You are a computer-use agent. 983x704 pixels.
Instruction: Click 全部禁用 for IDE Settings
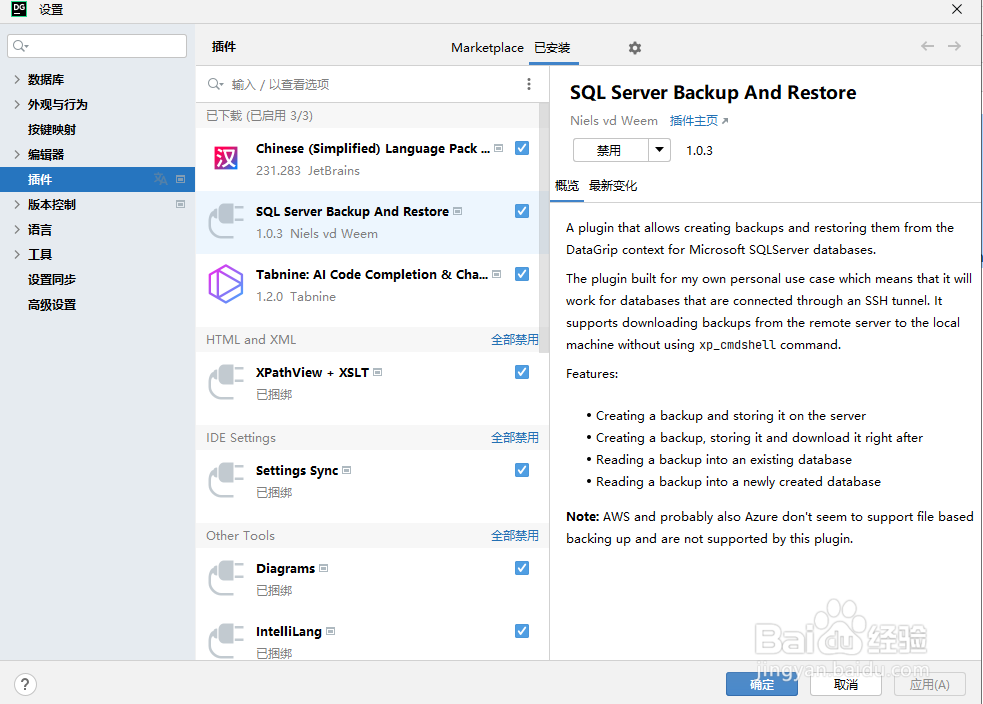(x=515, y=438)
